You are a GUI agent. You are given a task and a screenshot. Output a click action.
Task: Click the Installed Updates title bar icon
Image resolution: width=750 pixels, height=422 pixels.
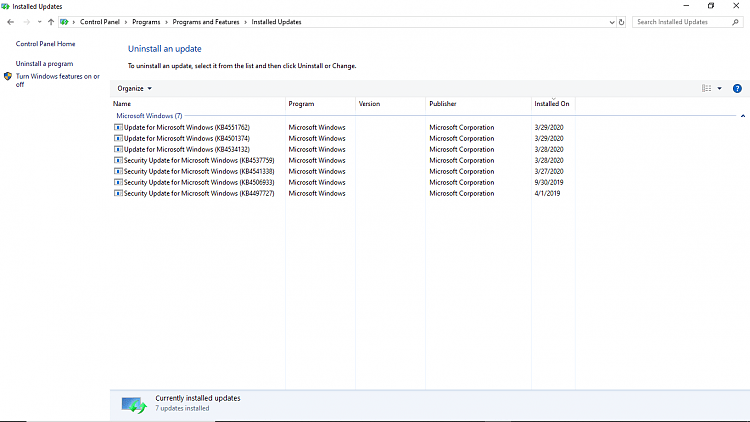[5, 6]
